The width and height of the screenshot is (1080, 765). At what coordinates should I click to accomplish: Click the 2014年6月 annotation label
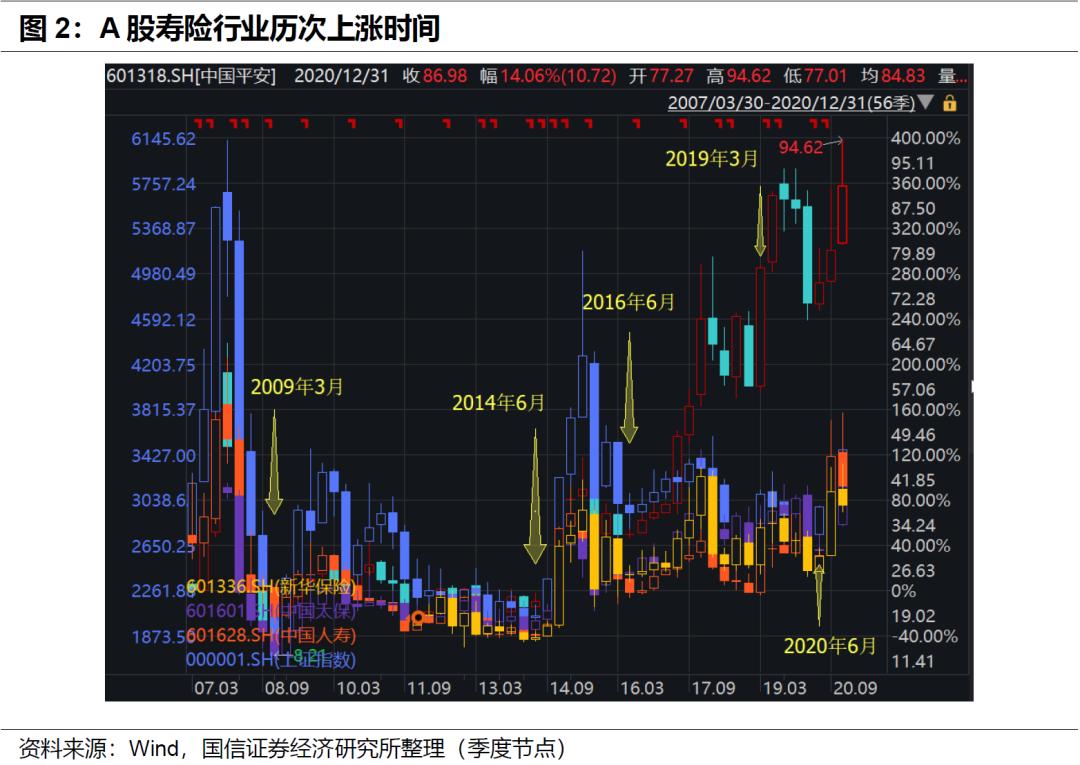pos(498,403)
